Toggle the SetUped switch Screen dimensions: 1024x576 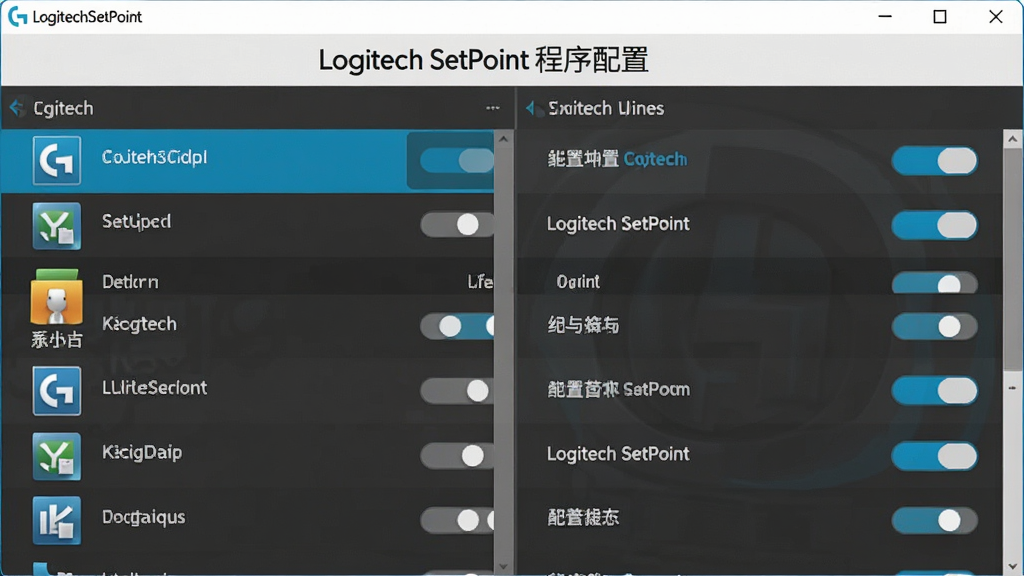click(x=456, y=225)
